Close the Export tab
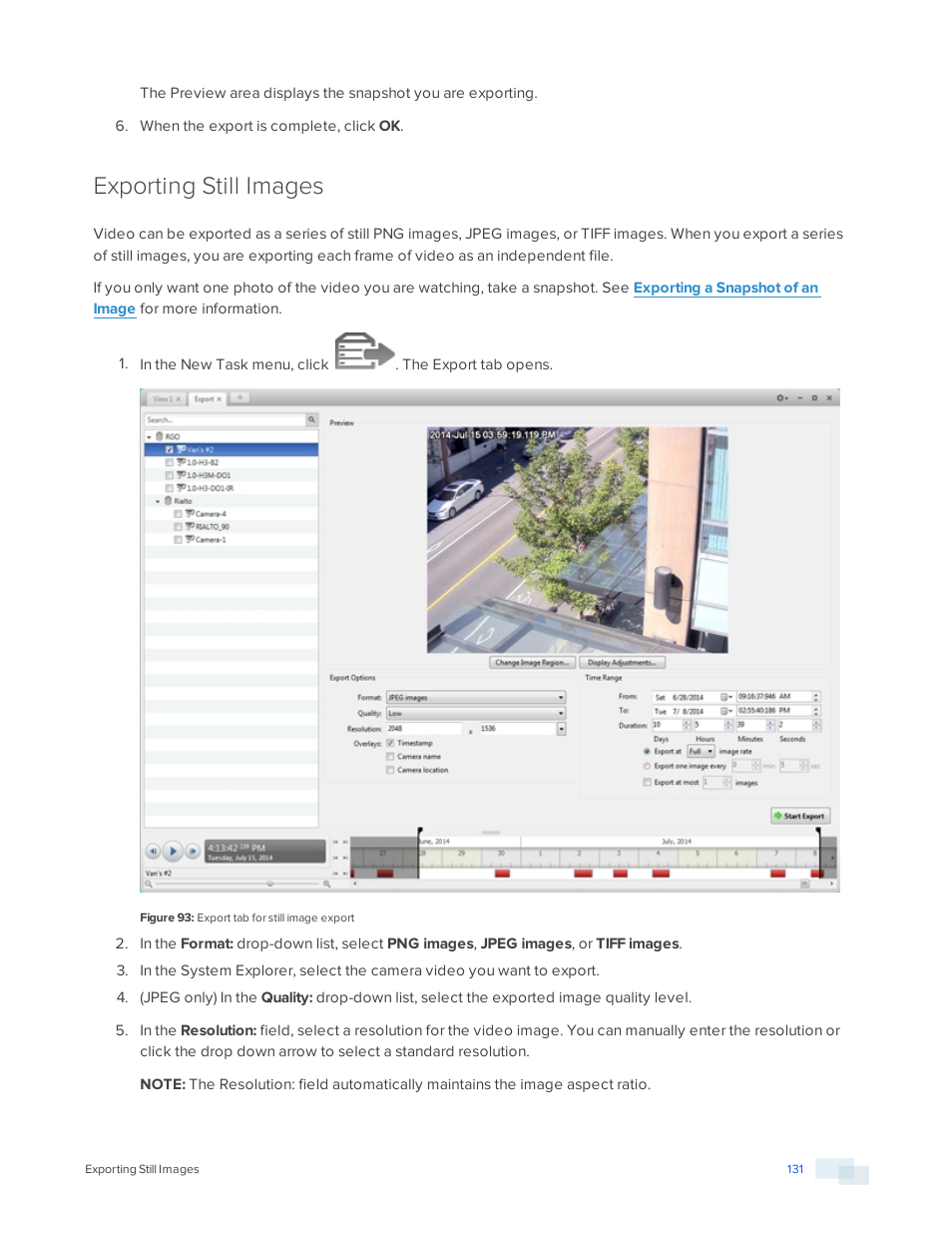This screenshot has width=952, height=1233. (220, 398)
